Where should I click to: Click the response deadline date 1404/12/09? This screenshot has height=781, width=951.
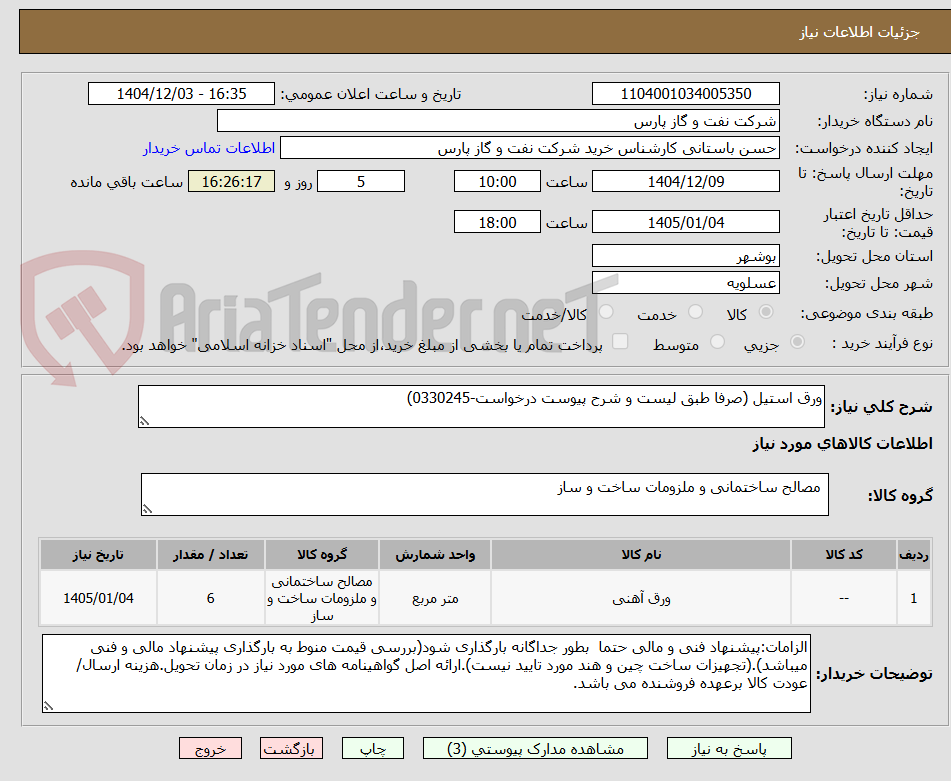[685, 181]
